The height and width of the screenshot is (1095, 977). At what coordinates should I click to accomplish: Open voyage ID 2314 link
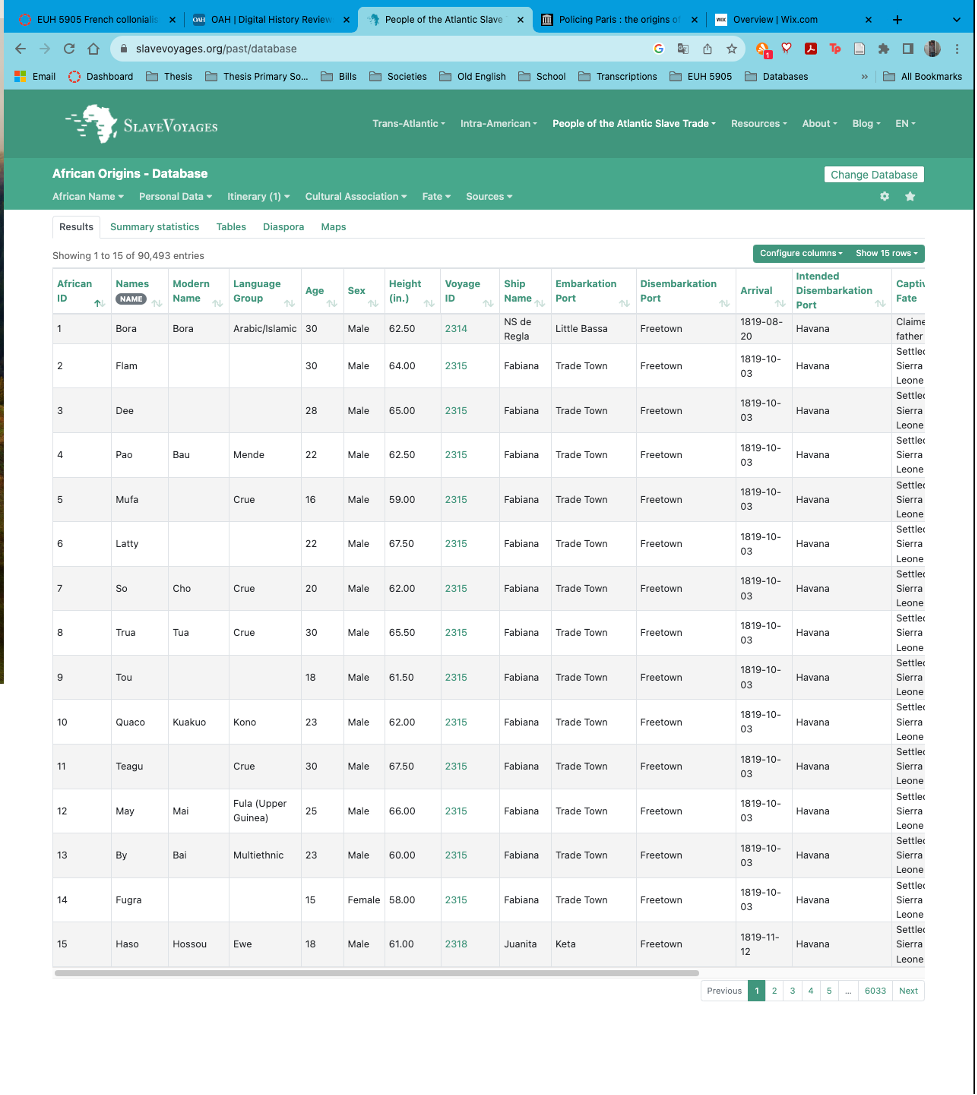click(x=456, y=329)
